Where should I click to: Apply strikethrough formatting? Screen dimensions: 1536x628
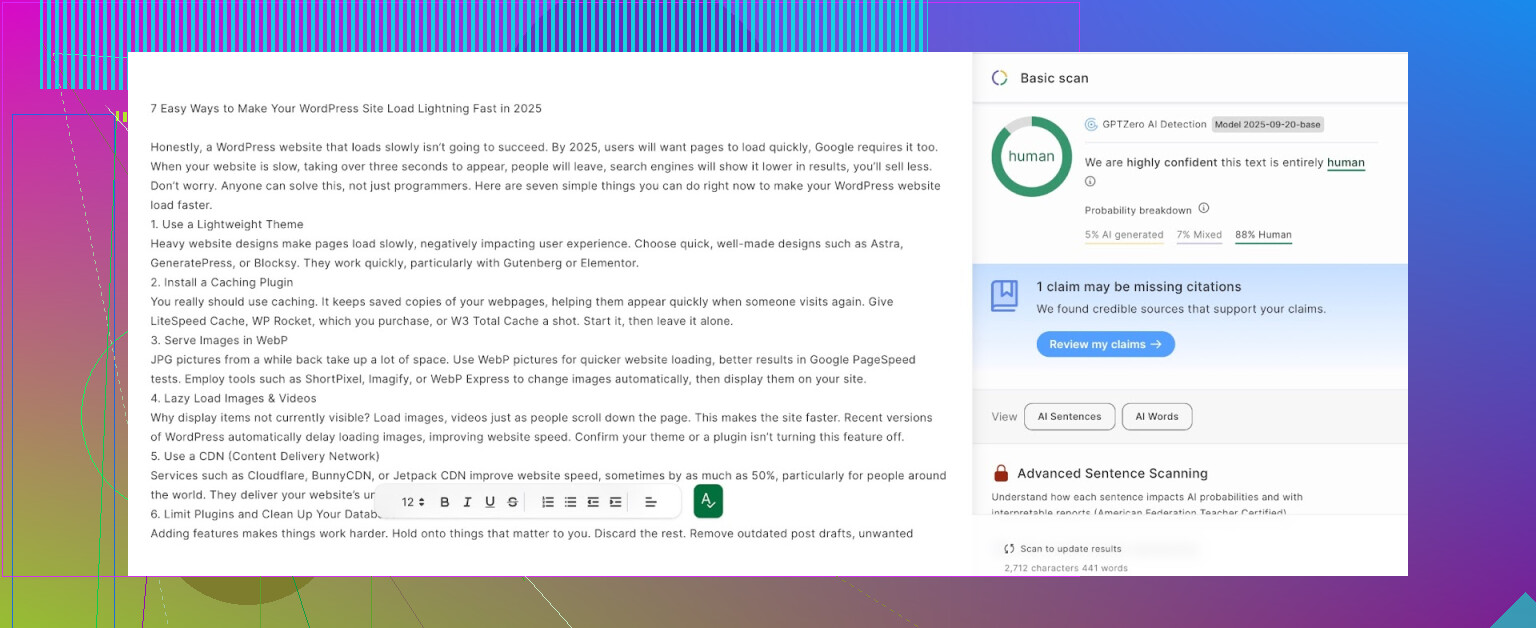click(513, 502)
